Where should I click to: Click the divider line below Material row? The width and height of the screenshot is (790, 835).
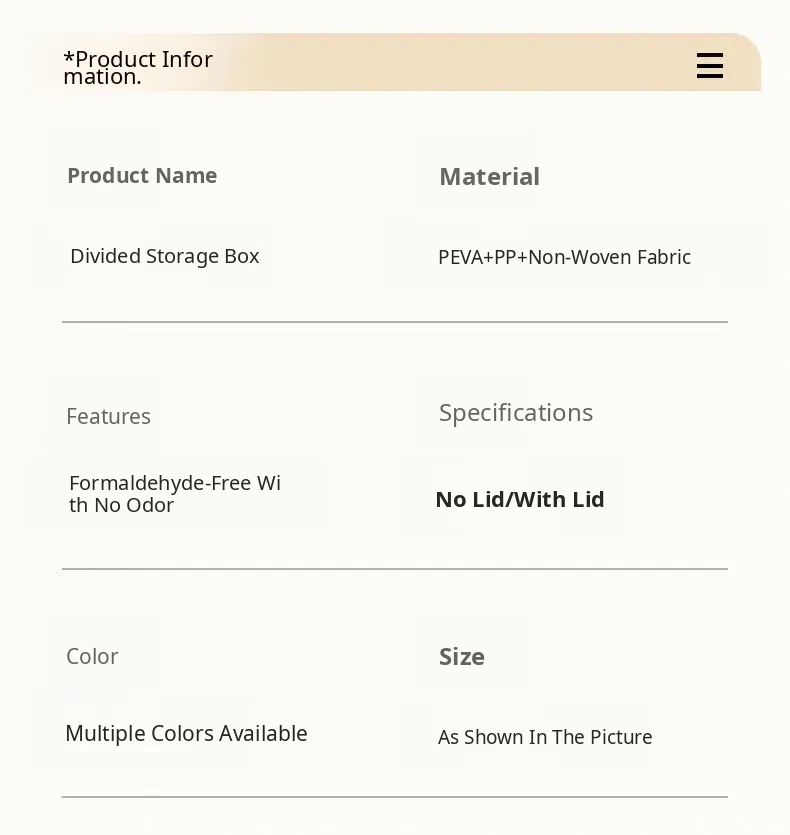395,322
